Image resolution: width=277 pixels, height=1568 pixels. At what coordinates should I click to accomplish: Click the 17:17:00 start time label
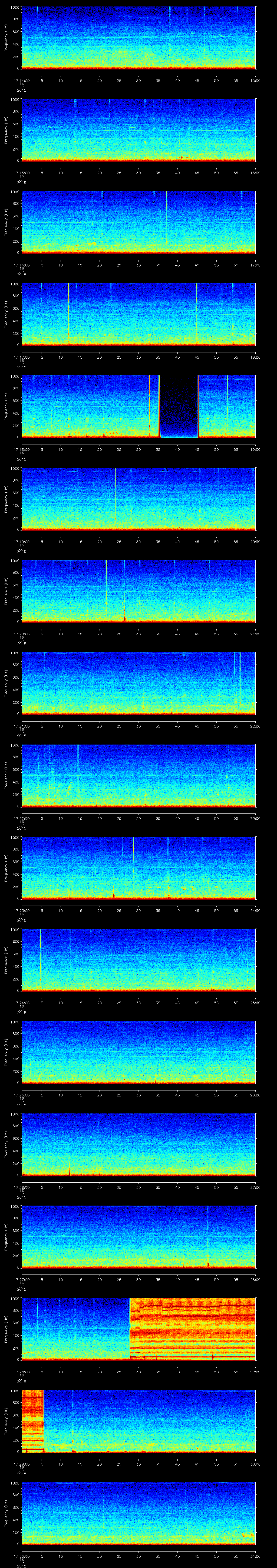click(x=21, y=357)
